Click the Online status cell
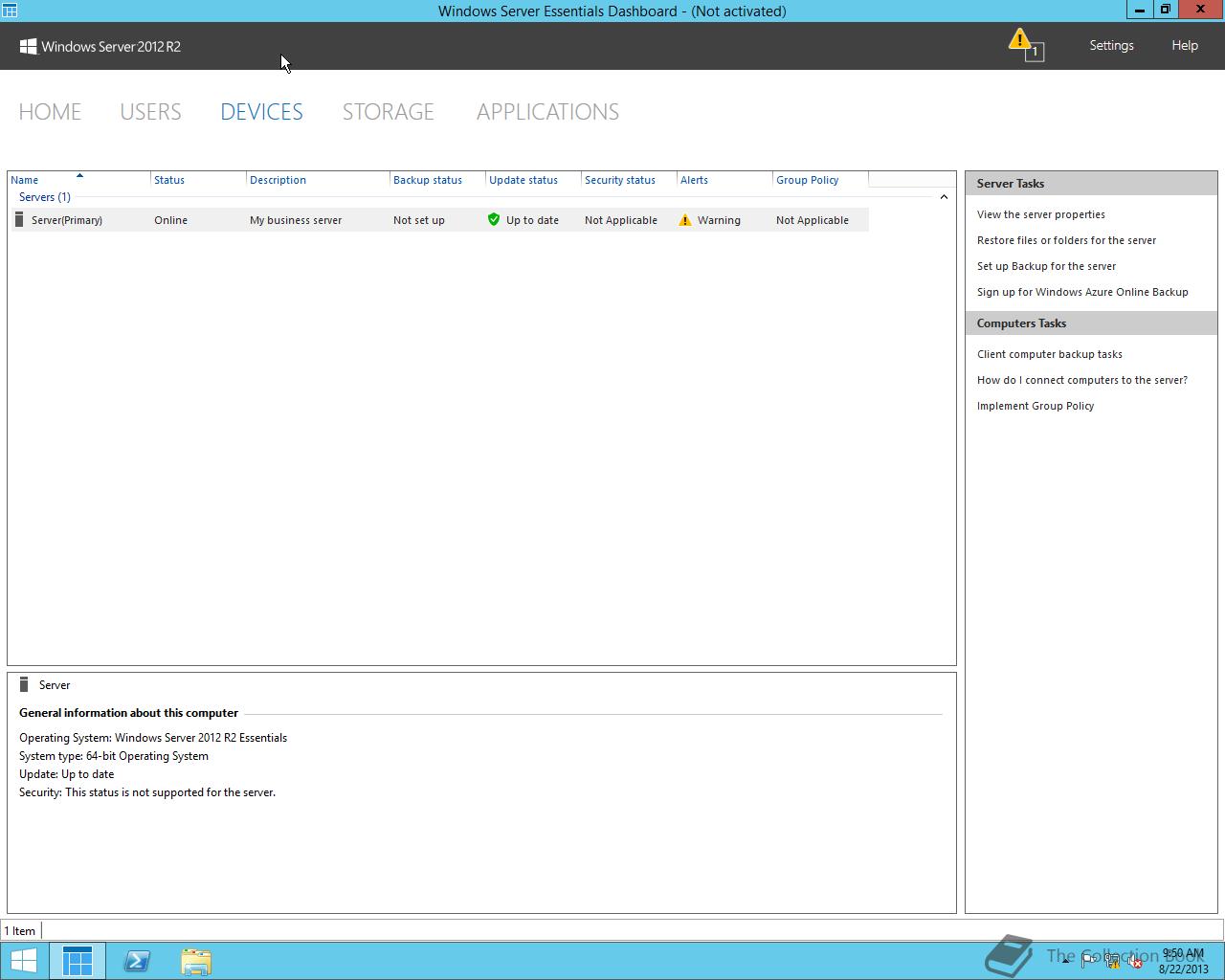Viewport: 1225px width, 980px height. [171, 220]
